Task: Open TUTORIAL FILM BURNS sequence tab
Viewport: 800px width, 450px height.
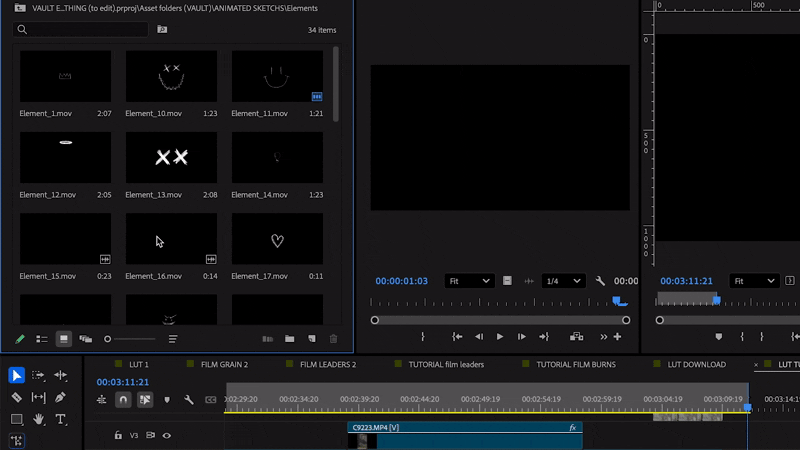Action: [x=575, y=365]
